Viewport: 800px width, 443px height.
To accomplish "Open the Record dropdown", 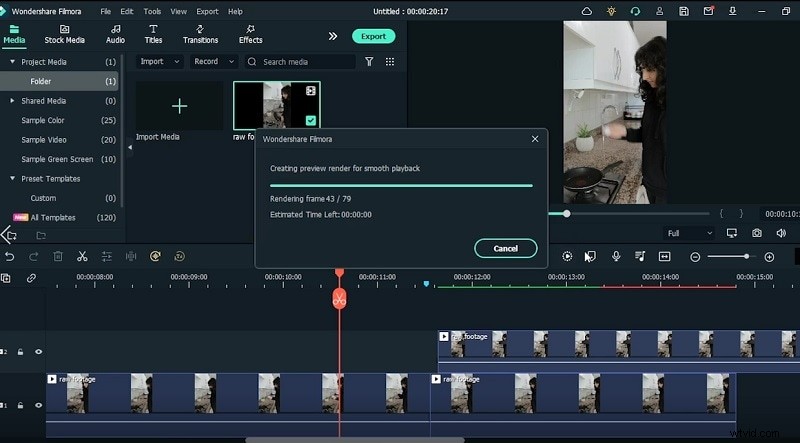I will click(214, 61).
